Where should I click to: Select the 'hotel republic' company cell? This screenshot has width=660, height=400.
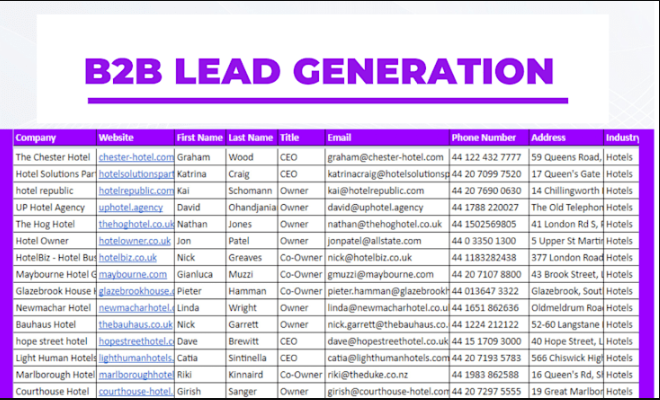pyautogui.click(x=55, y=191)
